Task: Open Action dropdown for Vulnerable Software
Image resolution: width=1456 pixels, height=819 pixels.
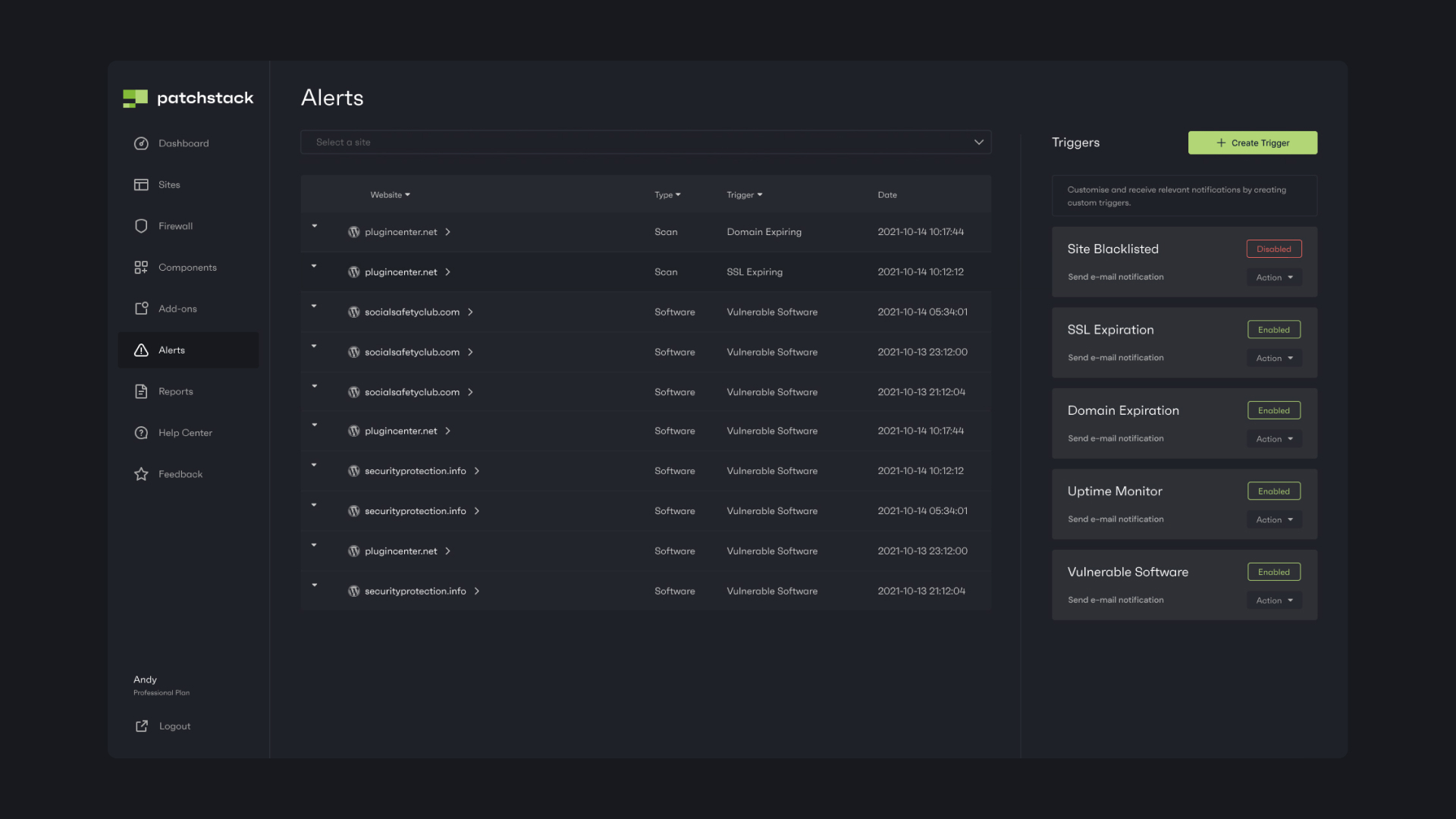Action: [1274, 601]
